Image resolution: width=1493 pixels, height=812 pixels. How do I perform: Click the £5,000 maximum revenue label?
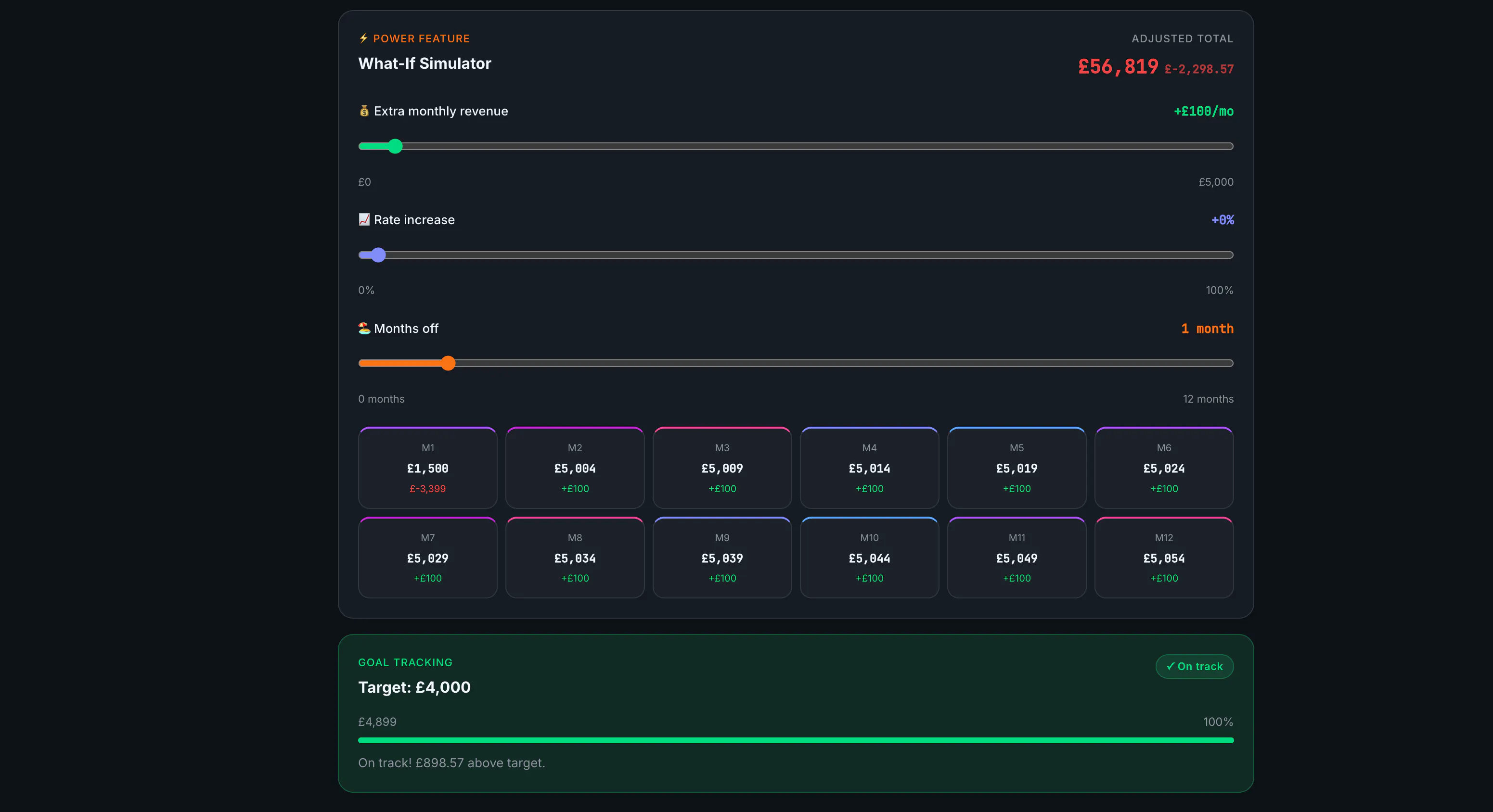point(1216,182)
